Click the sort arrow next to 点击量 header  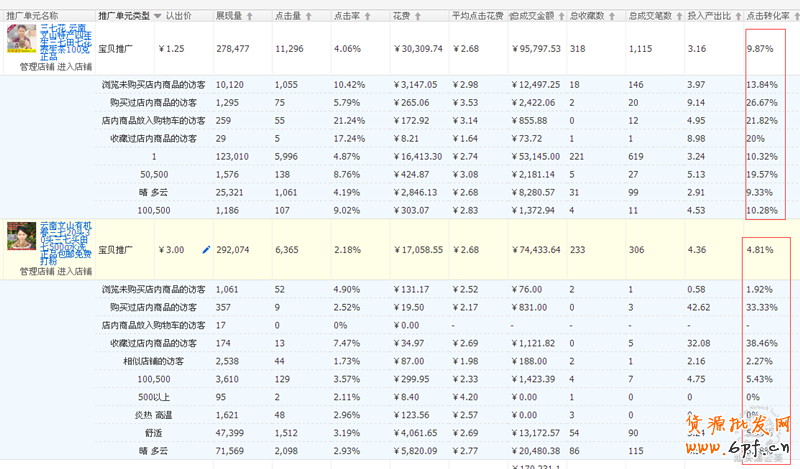point(310,17)
